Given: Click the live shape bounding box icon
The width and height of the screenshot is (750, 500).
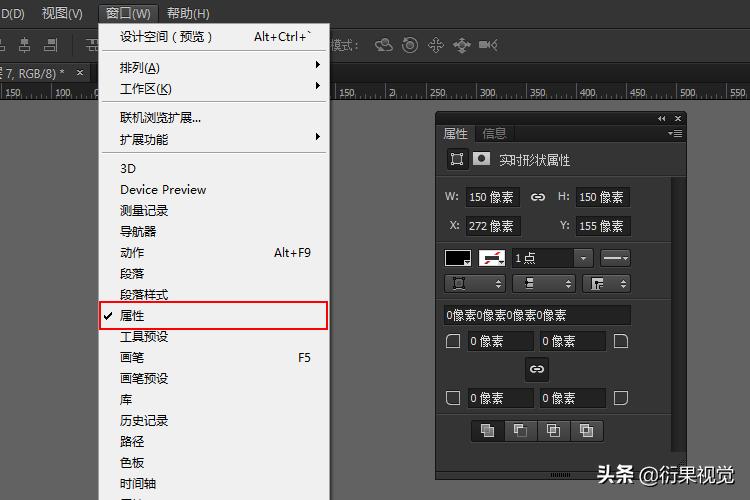Looking at the screenshot, I should pyautogui.click(x=457, y=159).
